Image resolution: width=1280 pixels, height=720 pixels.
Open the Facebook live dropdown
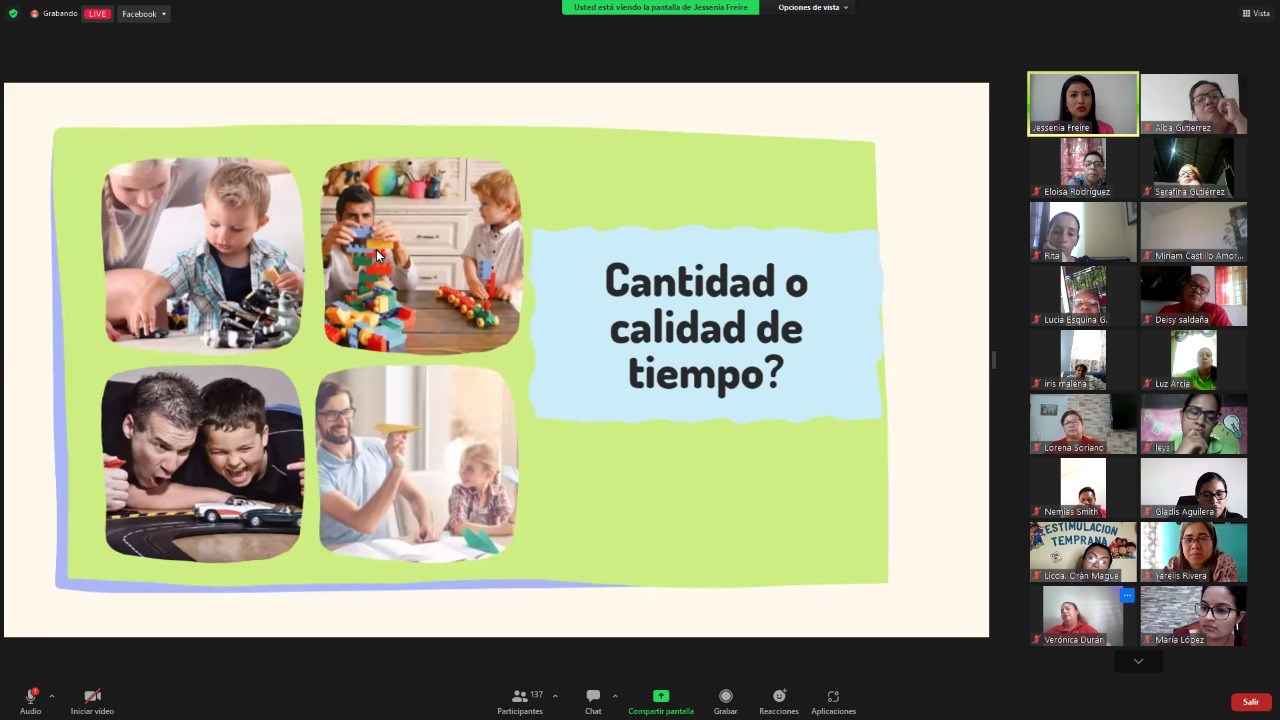(x=144, y=14)
